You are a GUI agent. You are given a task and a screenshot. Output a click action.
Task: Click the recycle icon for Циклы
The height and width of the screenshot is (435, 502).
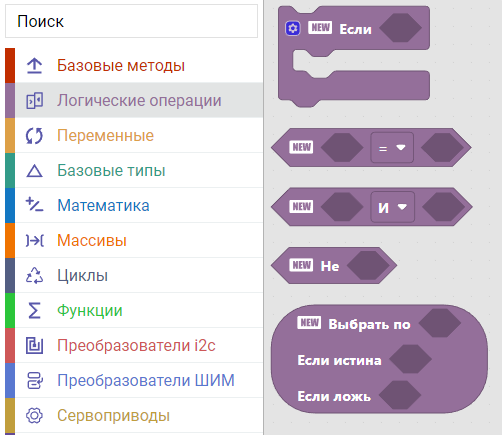pos(34,275)
